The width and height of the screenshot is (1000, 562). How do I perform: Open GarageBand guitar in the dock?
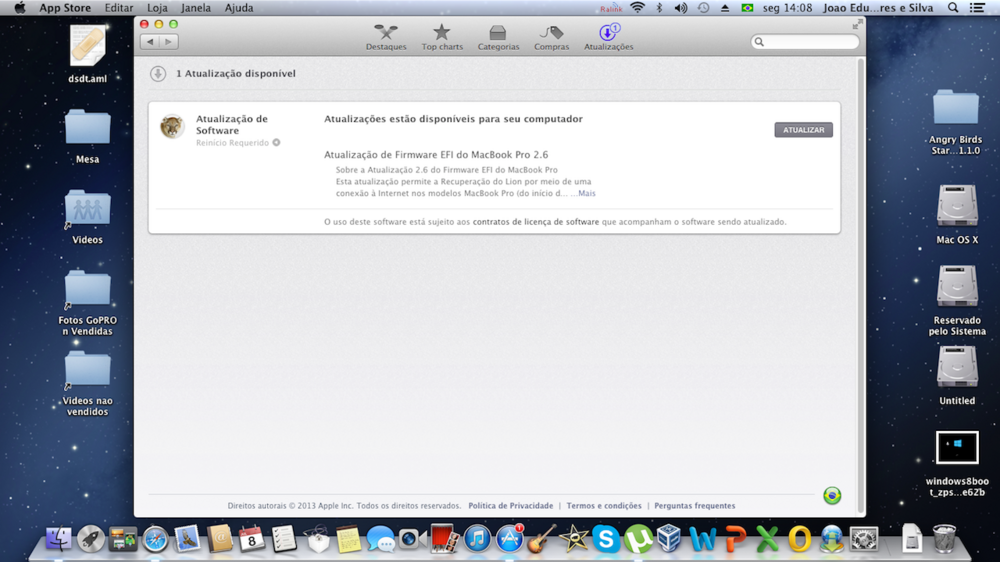[x=541, y=539]
